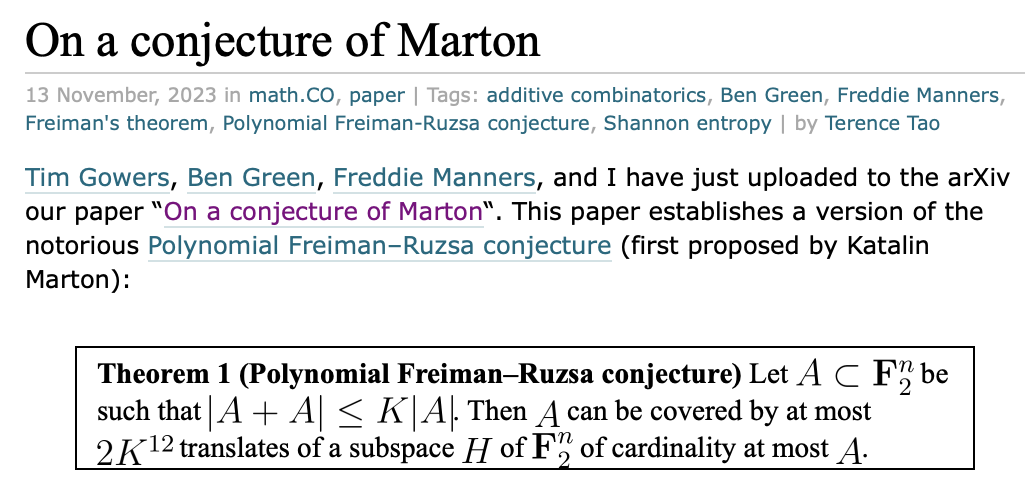
Task: Open the Freddie Manners tag in header
Action: pos(919,96)
